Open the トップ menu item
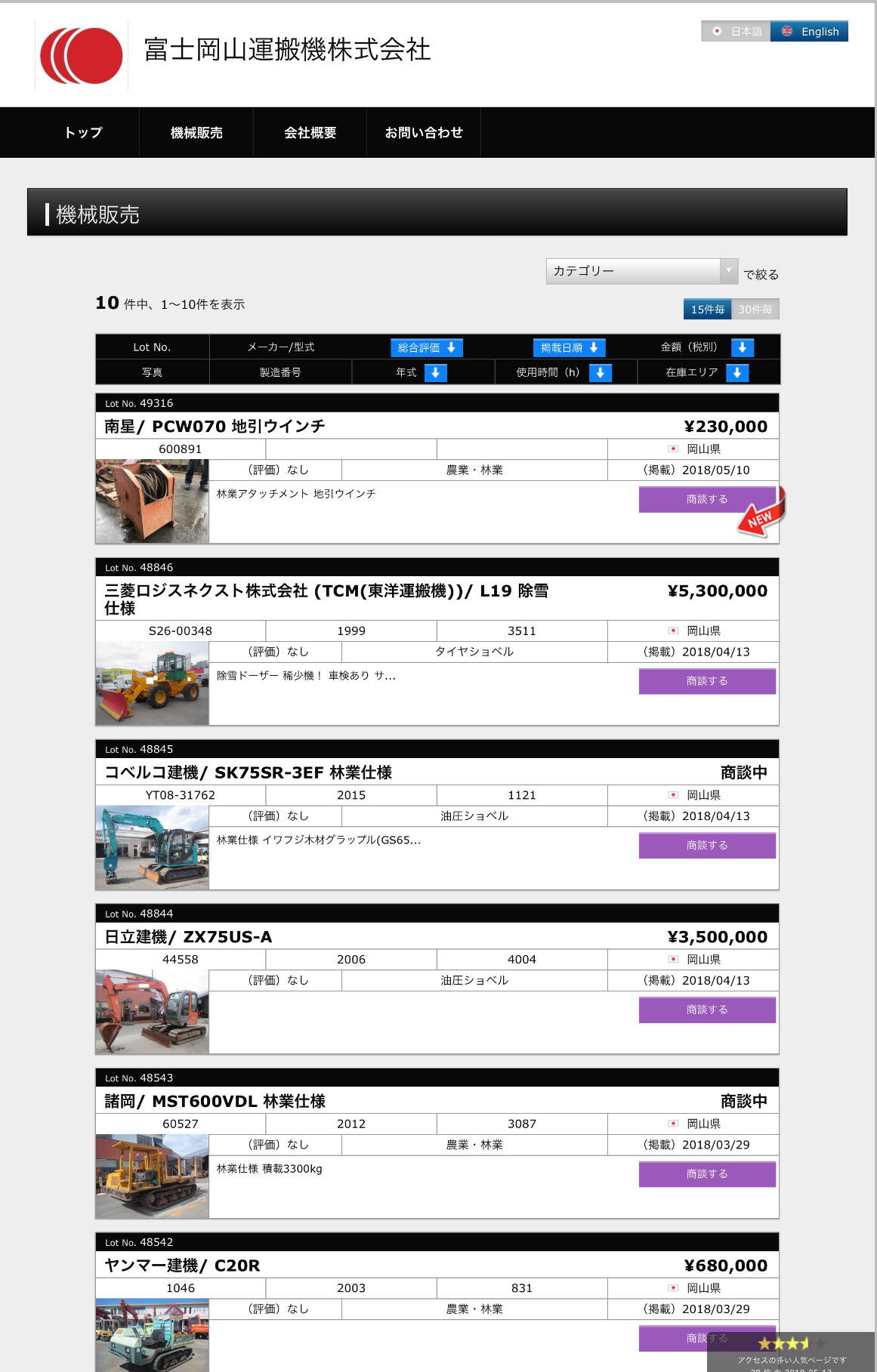This screenshot has width=877, height=1372. click(x=83, y=133)
